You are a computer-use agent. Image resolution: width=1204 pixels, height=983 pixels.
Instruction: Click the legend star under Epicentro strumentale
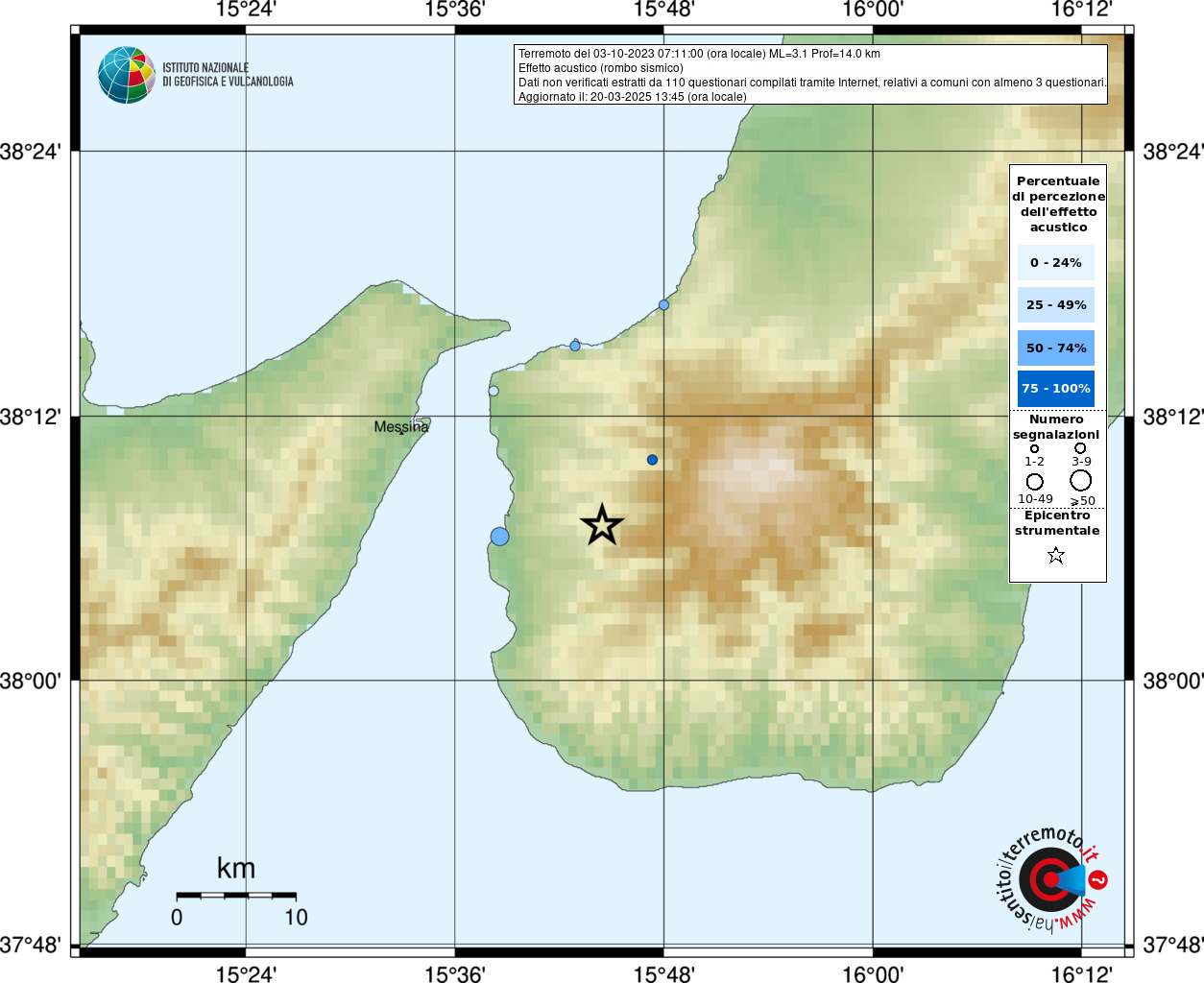(x=1056, y=555)
